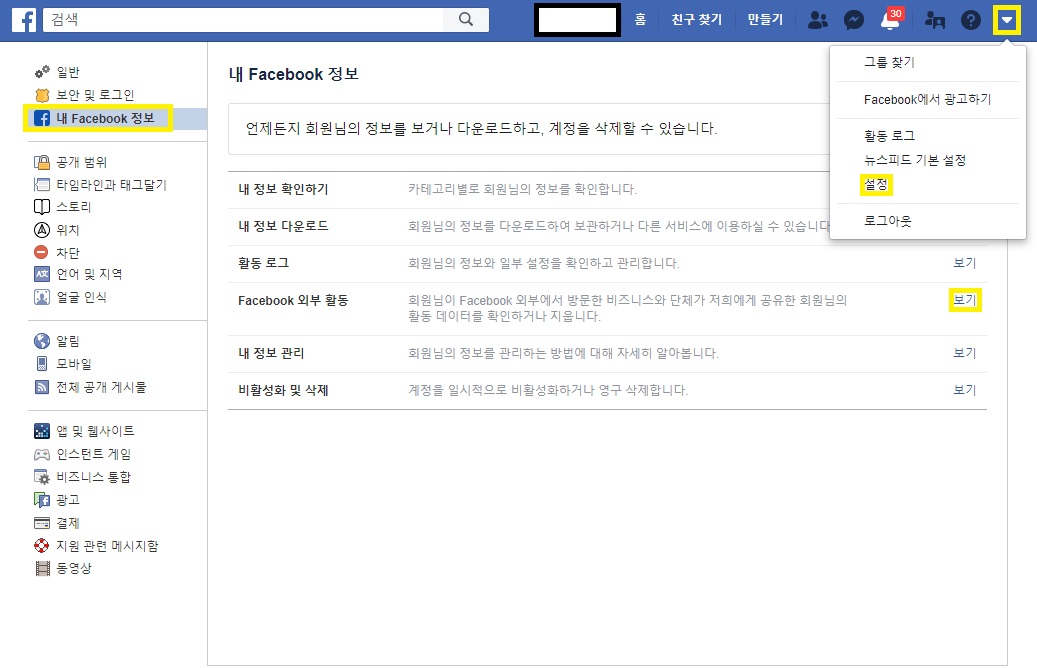Image resolution: width=1037 pixels, height=668 pixels.
Task: Choose 설정 in dropdown menu
Action: [x=876, y=185]
